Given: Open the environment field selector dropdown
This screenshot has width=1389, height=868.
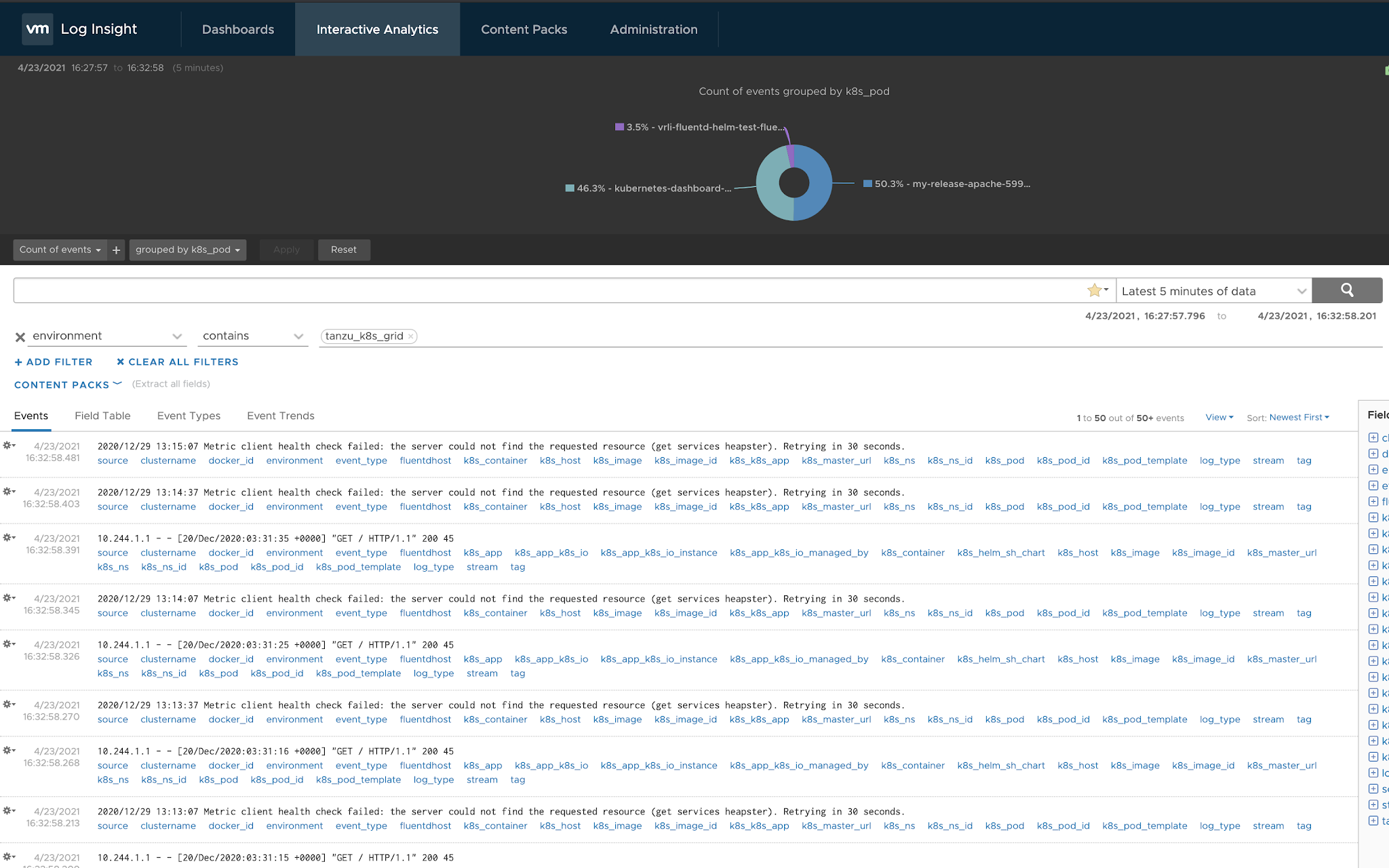Looking at the screenshot, I should pyautogui.click(x=107, y=336).
